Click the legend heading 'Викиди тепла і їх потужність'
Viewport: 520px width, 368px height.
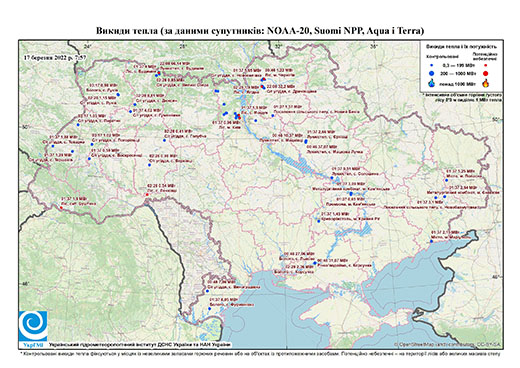click(462, 46)
